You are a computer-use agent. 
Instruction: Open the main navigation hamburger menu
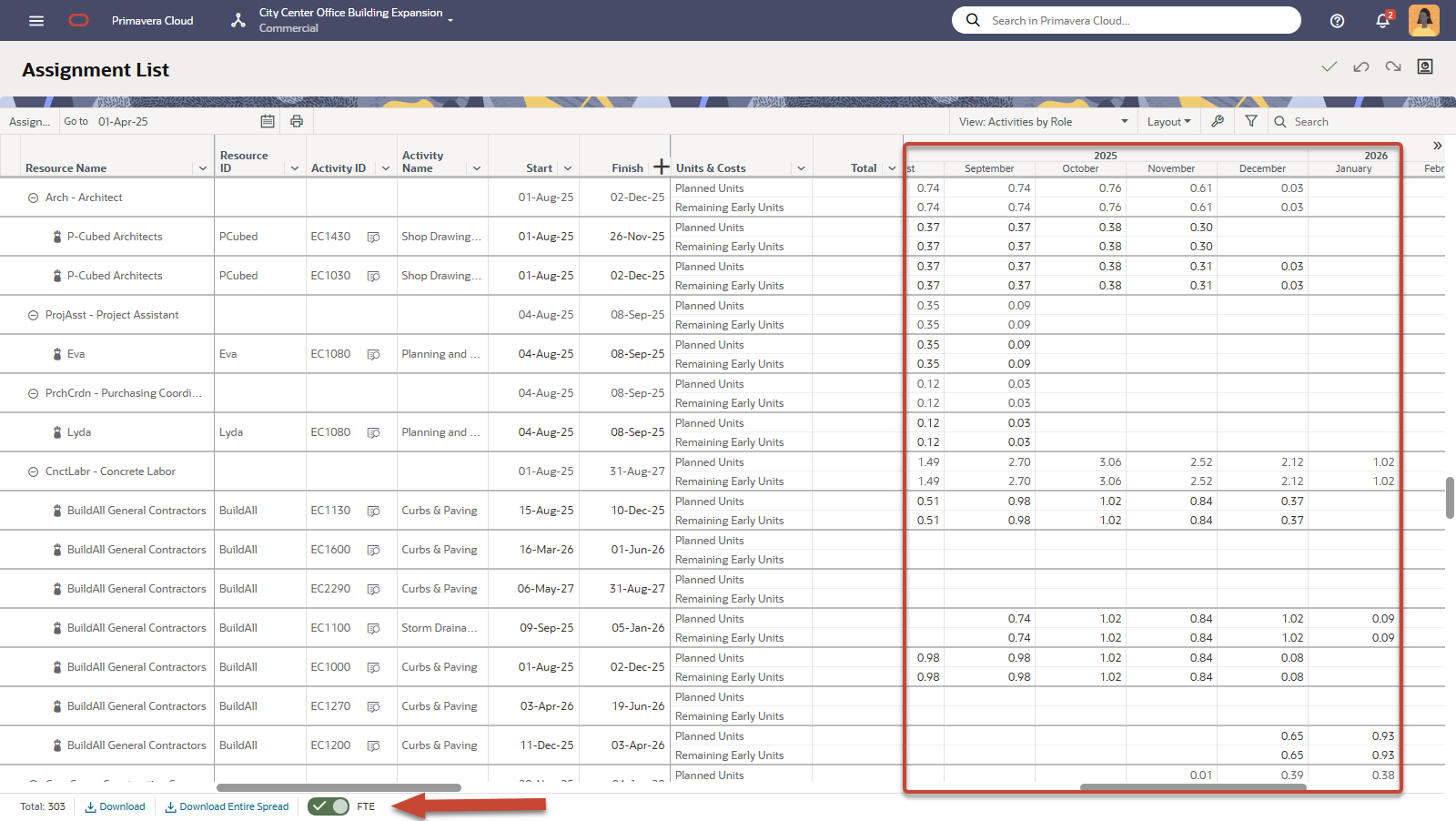pos(36,20)
